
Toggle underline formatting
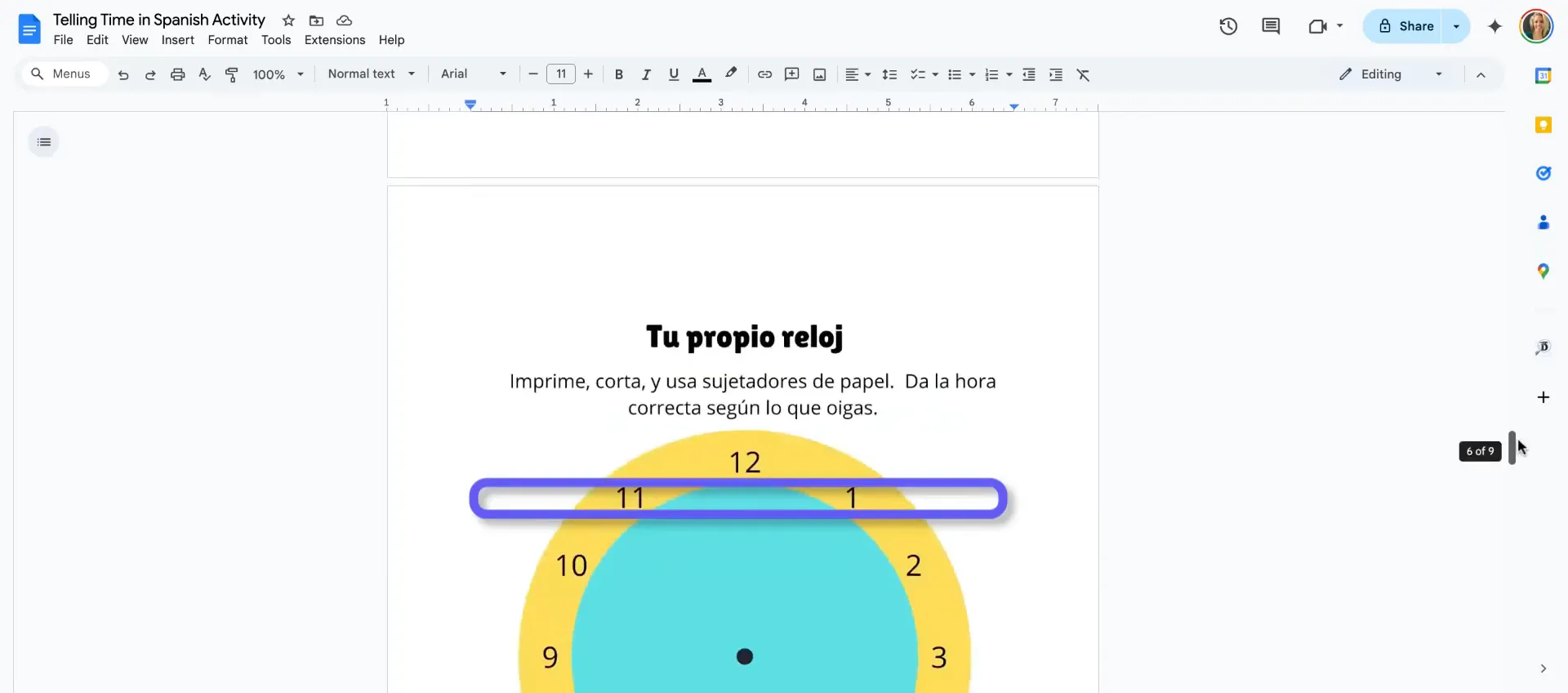pos(674,74)
